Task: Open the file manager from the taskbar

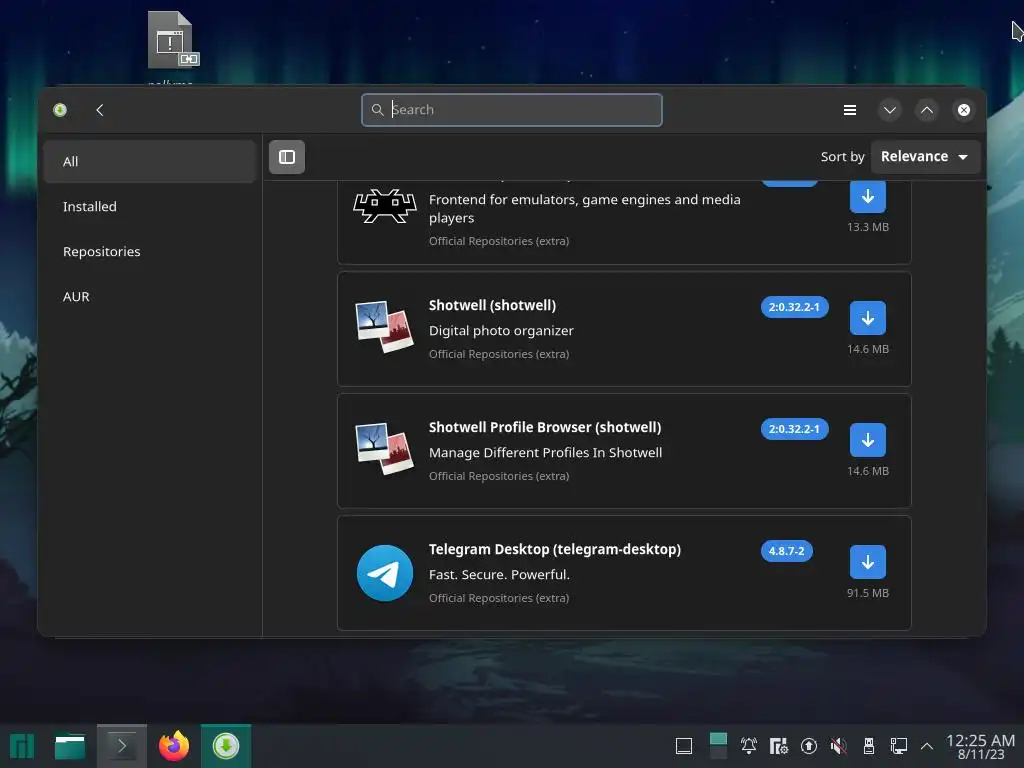Action: tap(70, 746)
